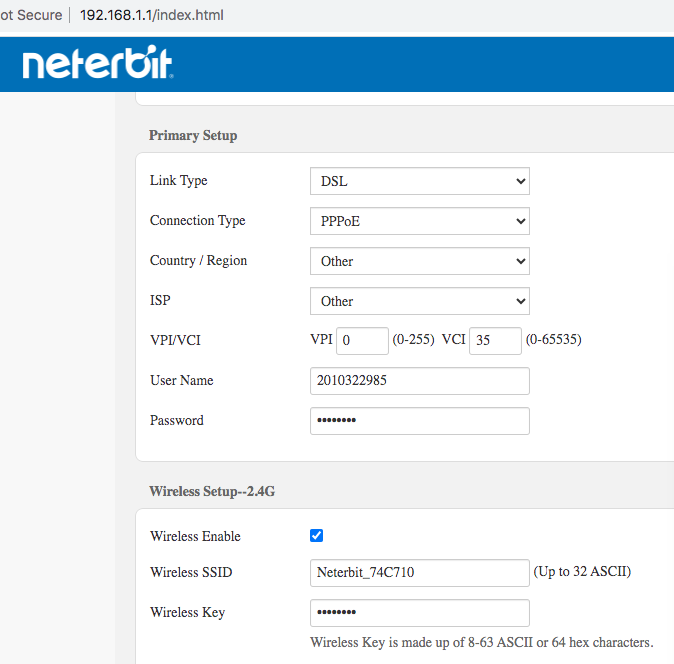Click the Wireless SSID field Neterbit_74C710

(420, 573)
